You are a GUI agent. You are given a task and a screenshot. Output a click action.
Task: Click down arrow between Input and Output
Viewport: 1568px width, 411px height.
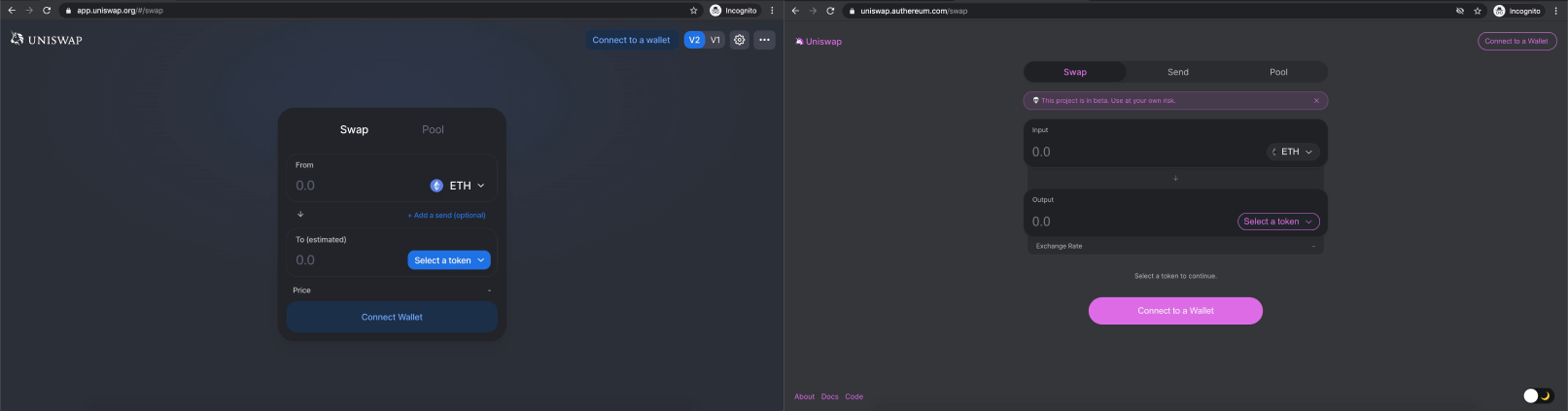1175,178
